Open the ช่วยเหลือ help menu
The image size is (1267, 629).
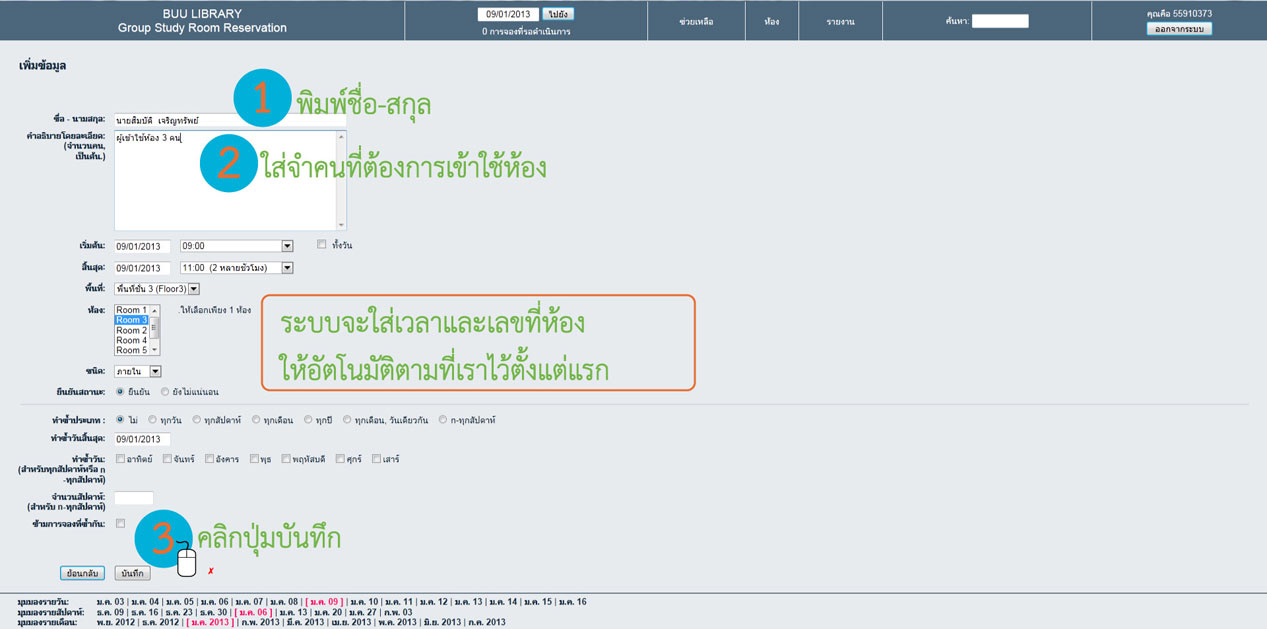pos(696,21)
